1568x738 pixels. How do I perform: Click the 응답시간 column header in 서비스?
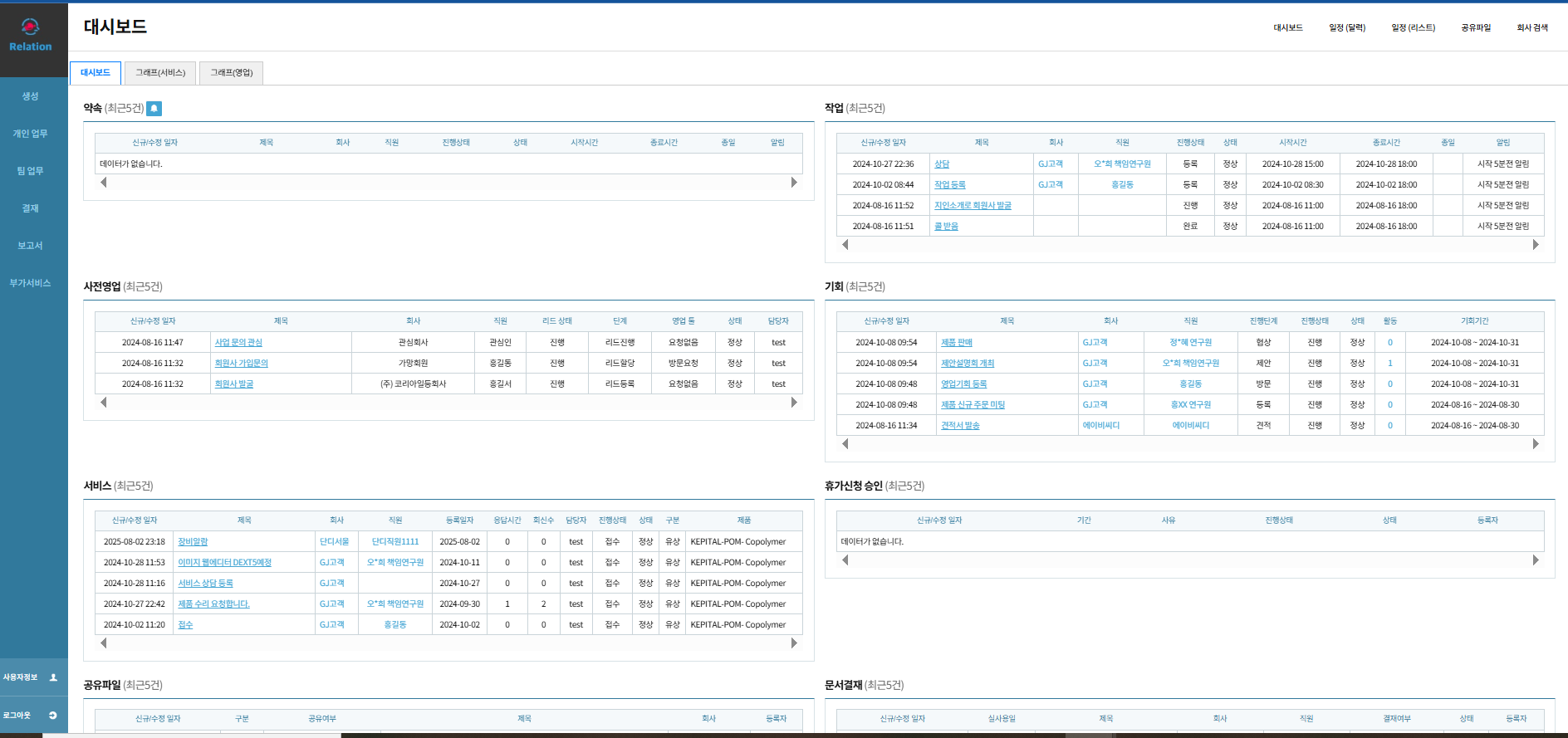point(507,521)
